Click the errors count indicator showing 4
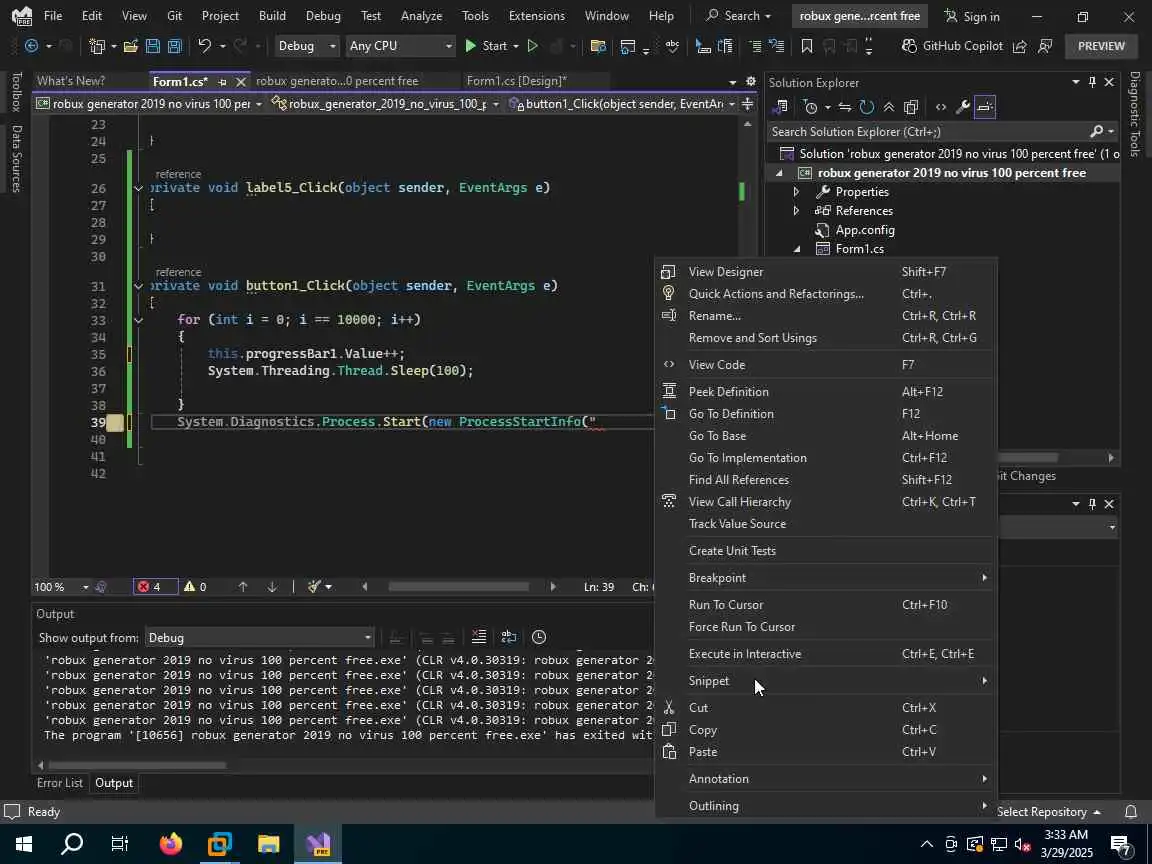1152x864 pixels. pyautogui.click(x=155, y=587)
